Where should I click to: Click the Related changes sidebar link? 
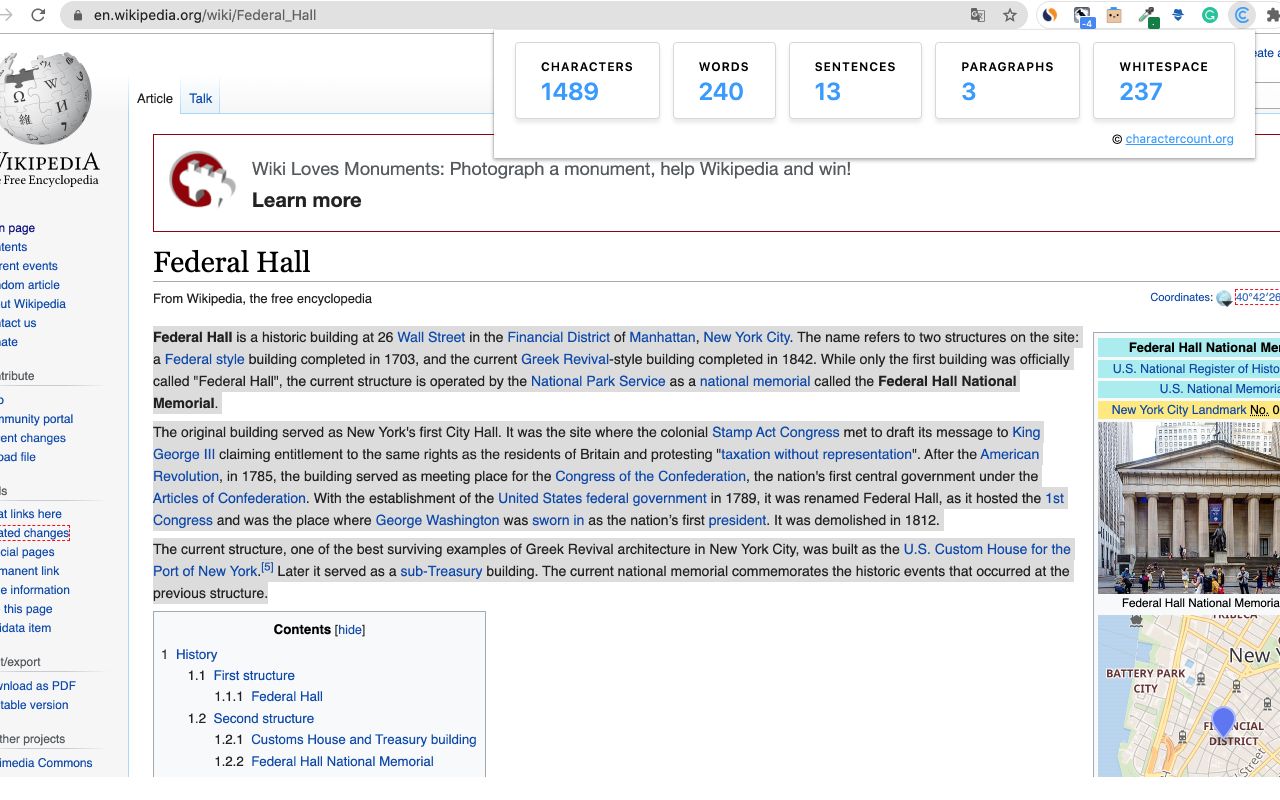click(x=35, y=533)
